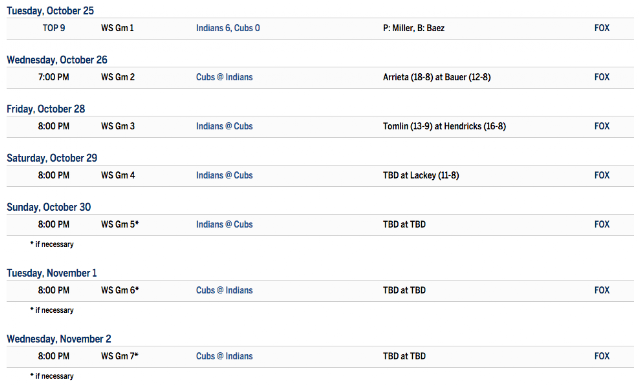Select the Wednesday, October 26 date heading
Image resolution: width=640 pixels, height=386 pixels.
click(x=57, y=60)
